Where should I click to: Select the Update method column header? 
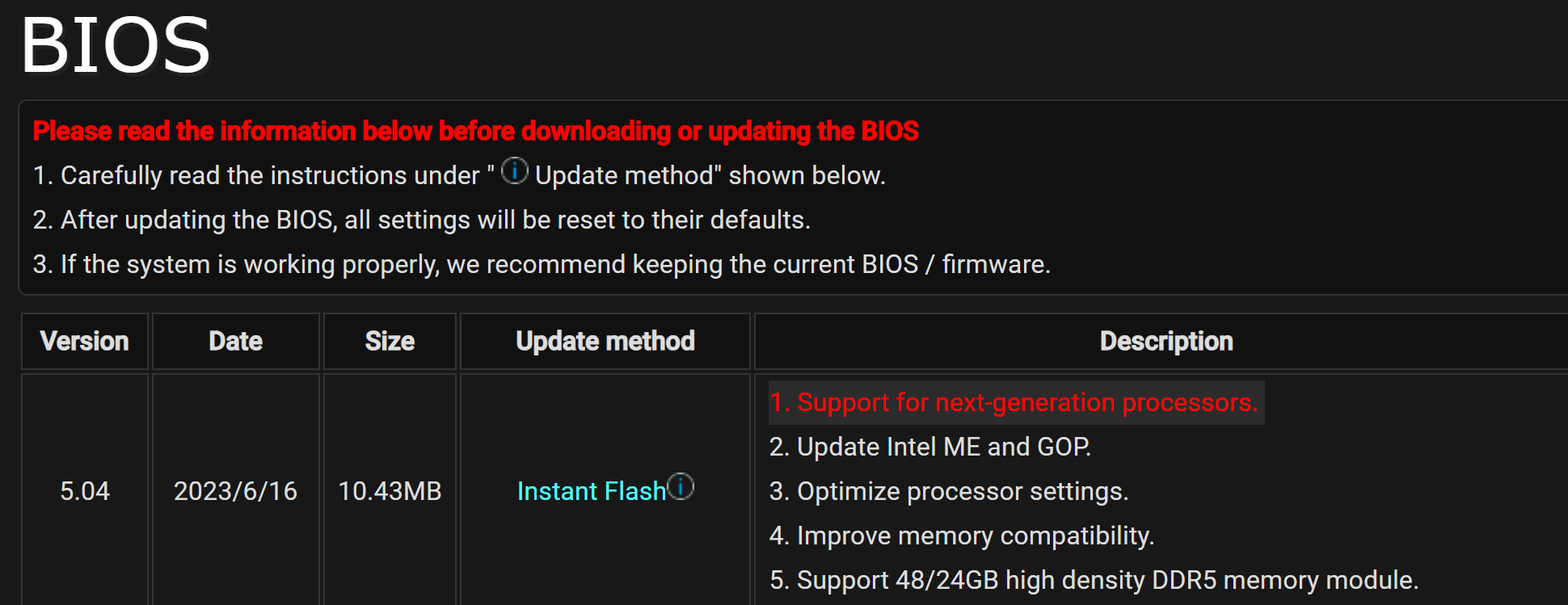pos(605,341)
